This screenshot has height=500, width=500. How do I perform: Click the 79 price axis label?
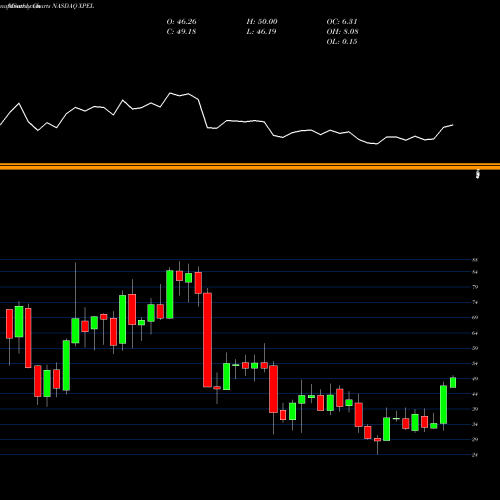pyautogui.click(x=475, y=287)
